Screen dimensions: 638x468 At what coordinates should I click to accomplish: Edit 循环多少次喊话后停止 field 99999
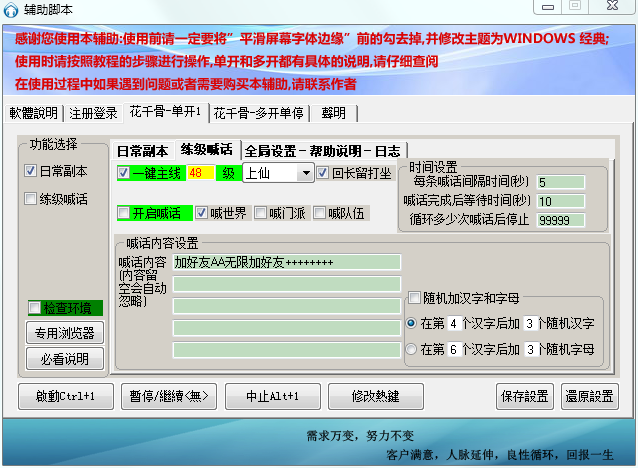561,220
